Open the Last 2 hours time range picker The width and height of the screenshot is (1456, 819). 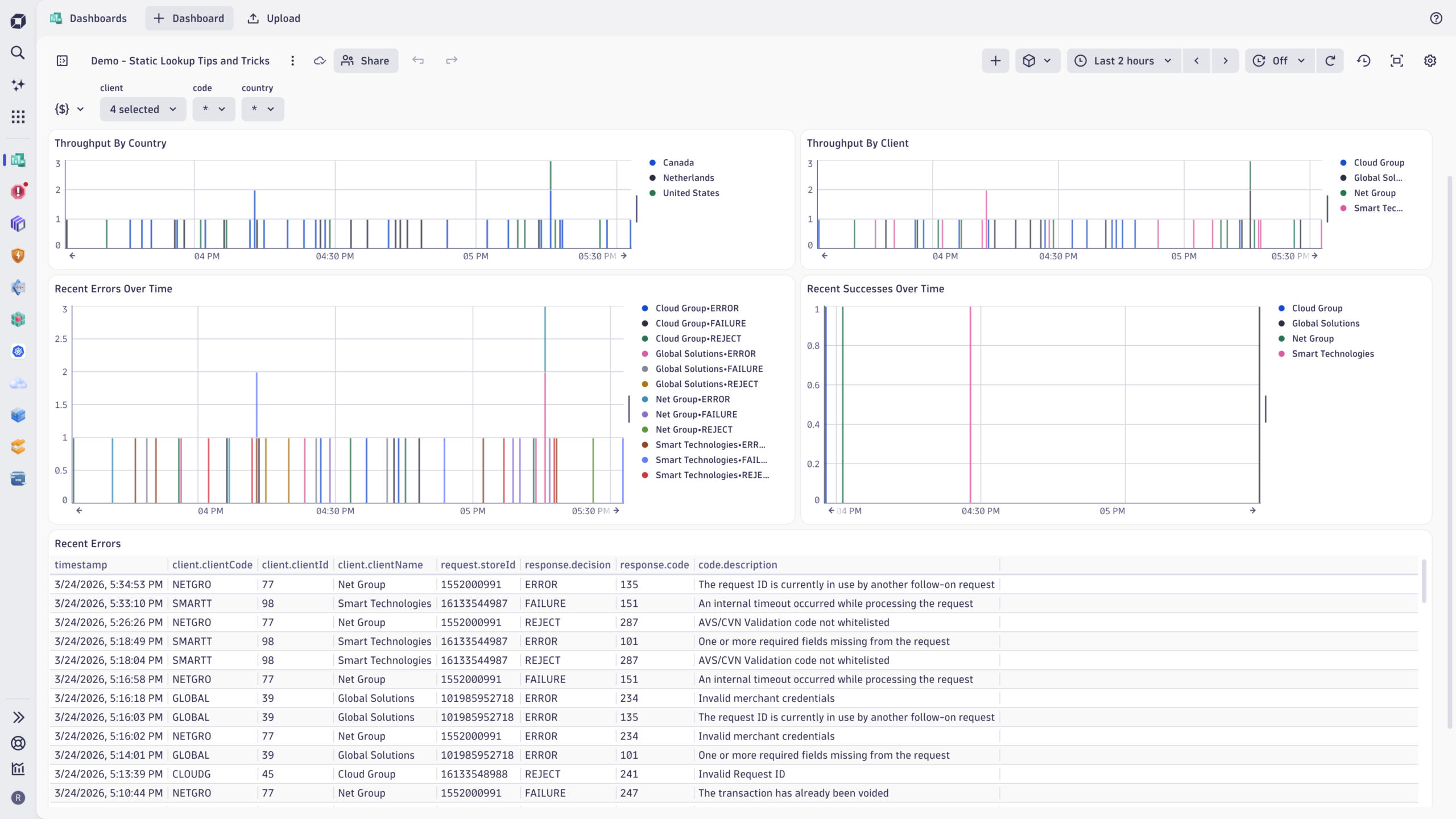click(1123, 60)
